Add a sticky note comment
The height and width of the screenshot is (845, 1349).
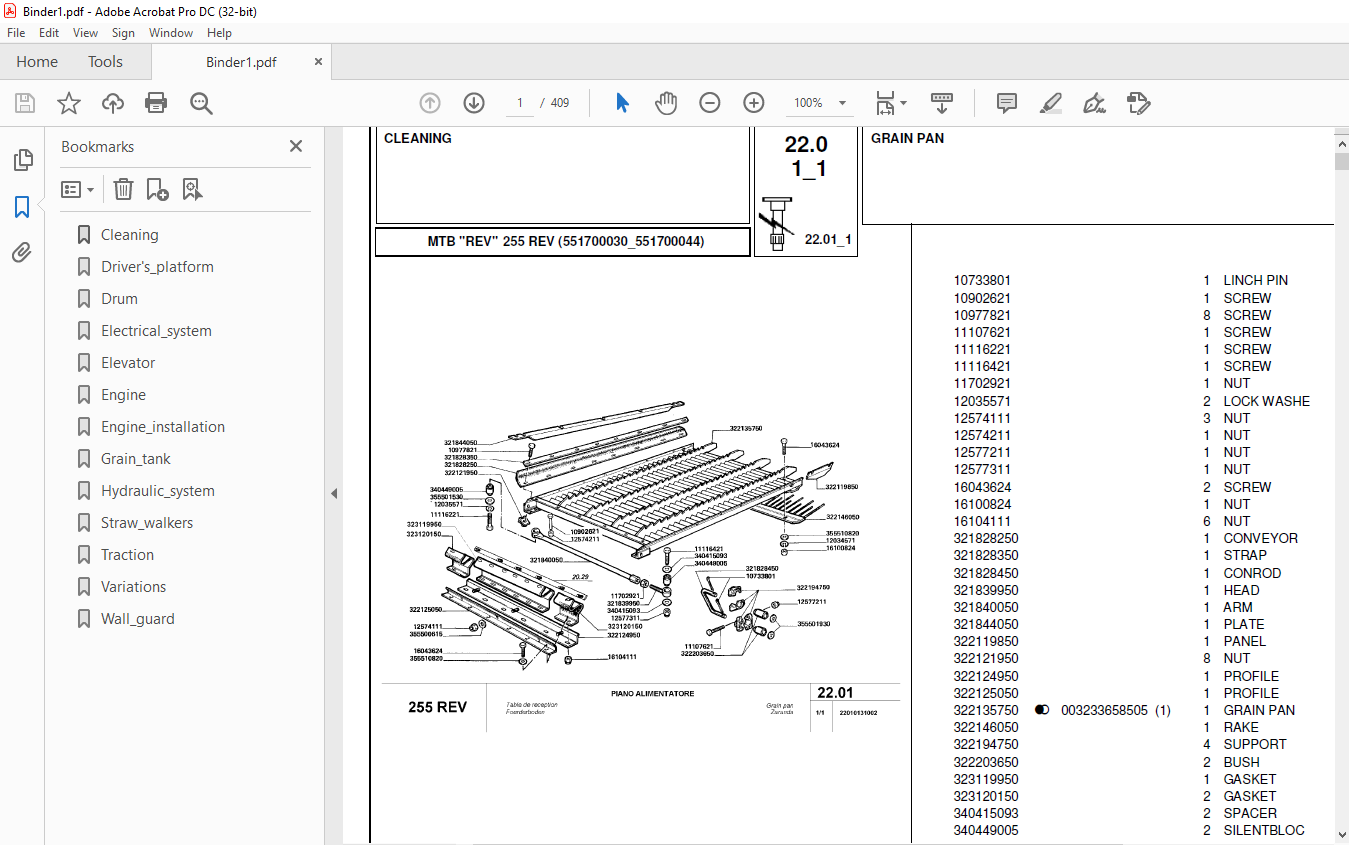click(x=1007, y=103)
